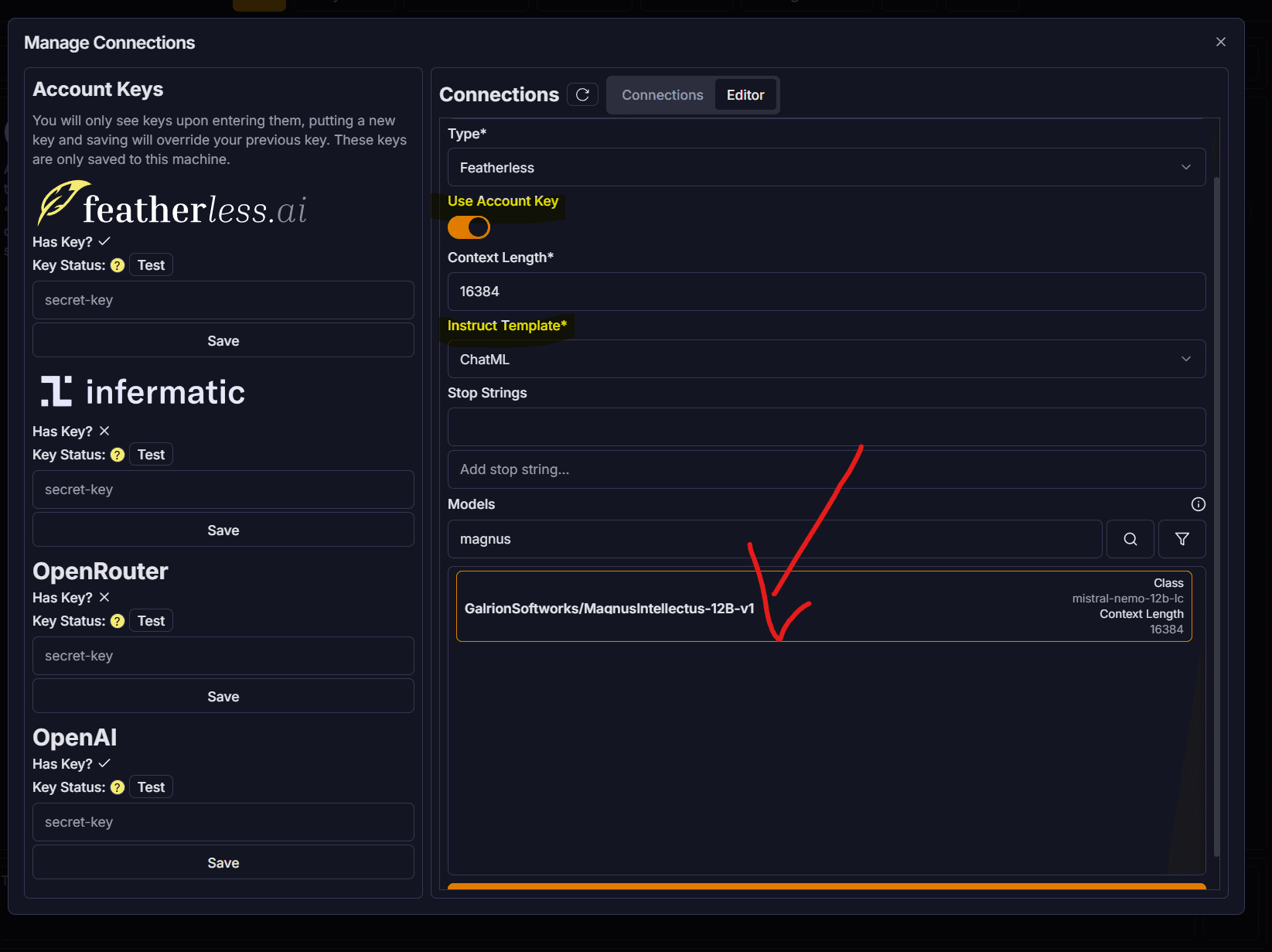
Task: Close the Manage Connections dialog
Action: coord(1221,42)
